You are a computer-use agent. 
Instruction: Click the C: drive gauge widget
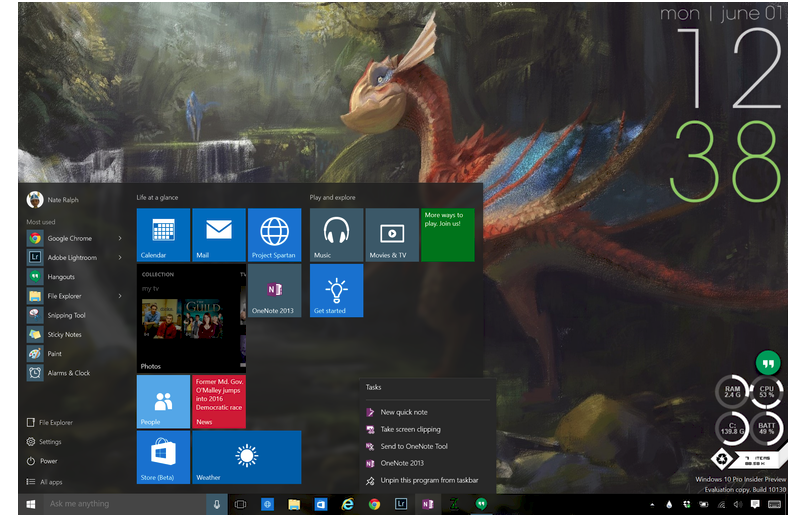click(732, 428)
